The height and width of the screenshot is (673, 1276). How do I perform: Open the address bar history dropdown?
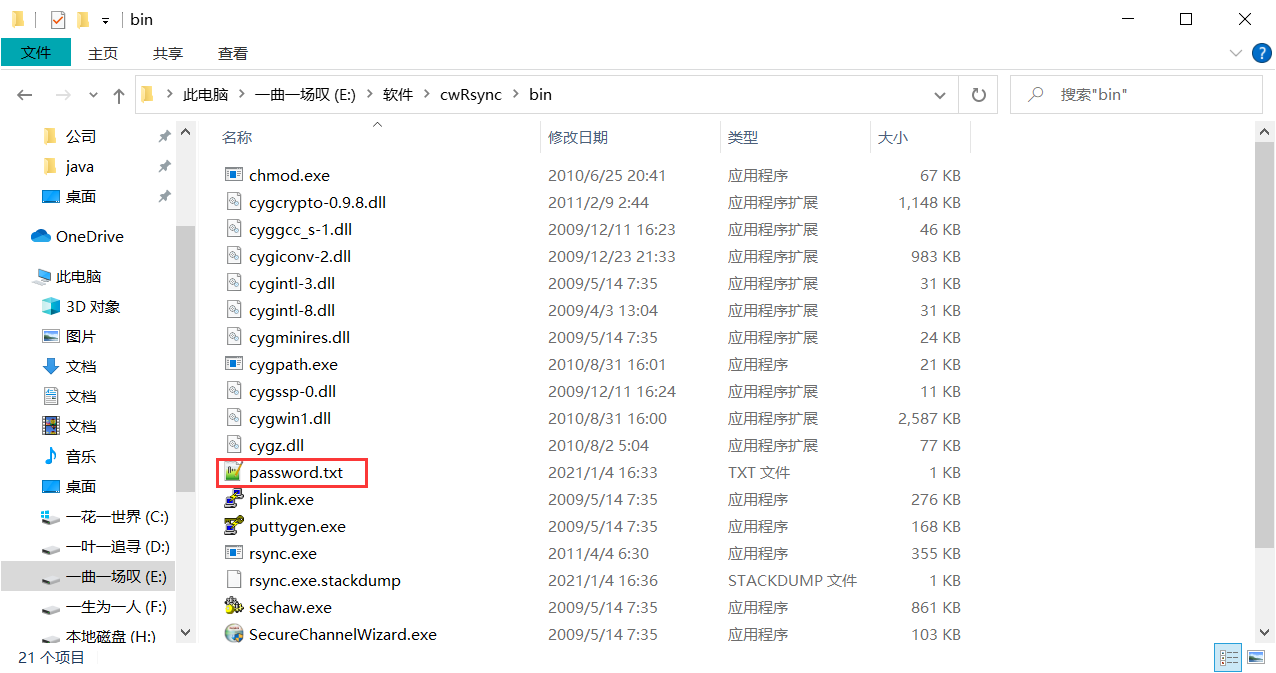(940, 95)
